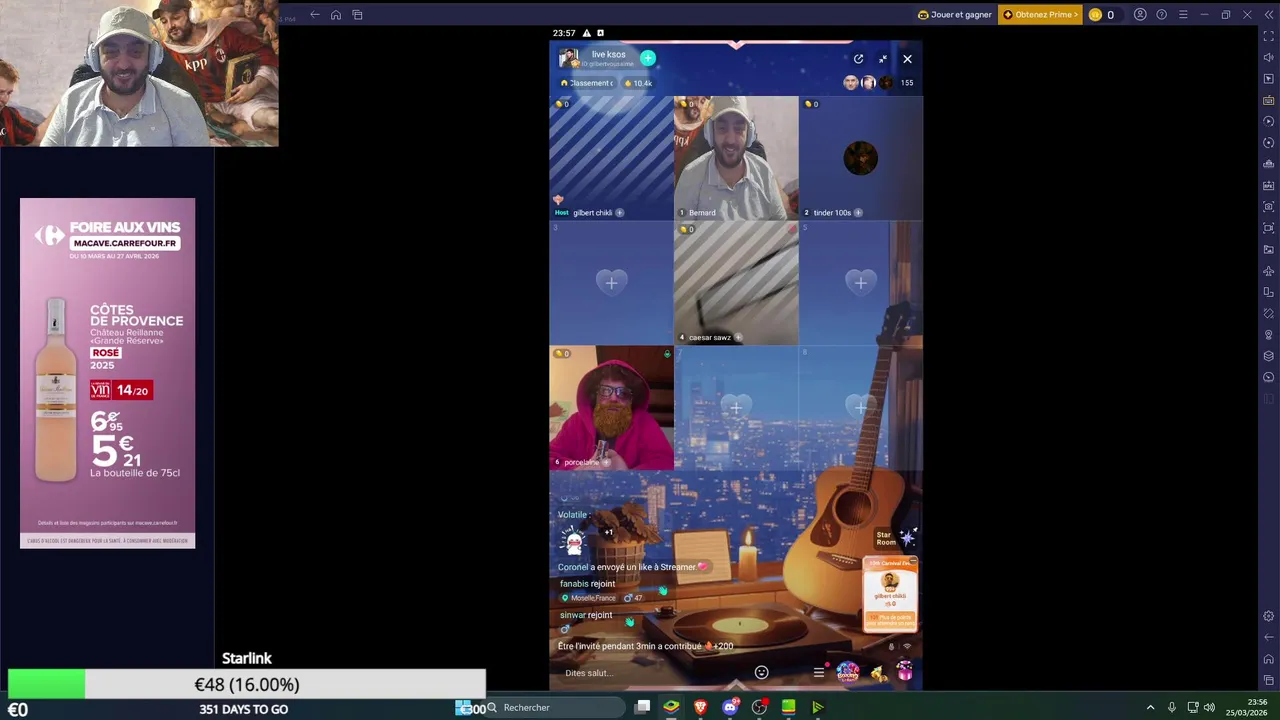The image size is (1280, 720).
Task: Open the BlueStacks help question icon
Action: click(x=1161, y=15)
